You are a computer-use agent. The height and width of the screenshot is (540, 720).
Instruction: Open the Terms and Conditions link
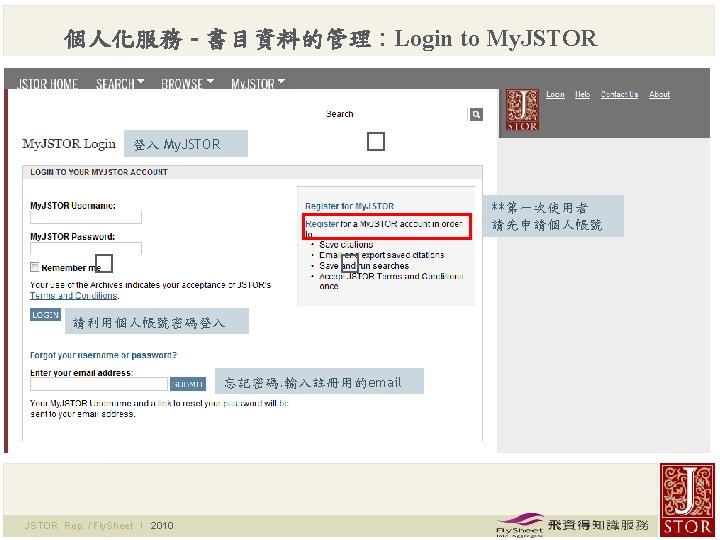(x=74, y=295)
